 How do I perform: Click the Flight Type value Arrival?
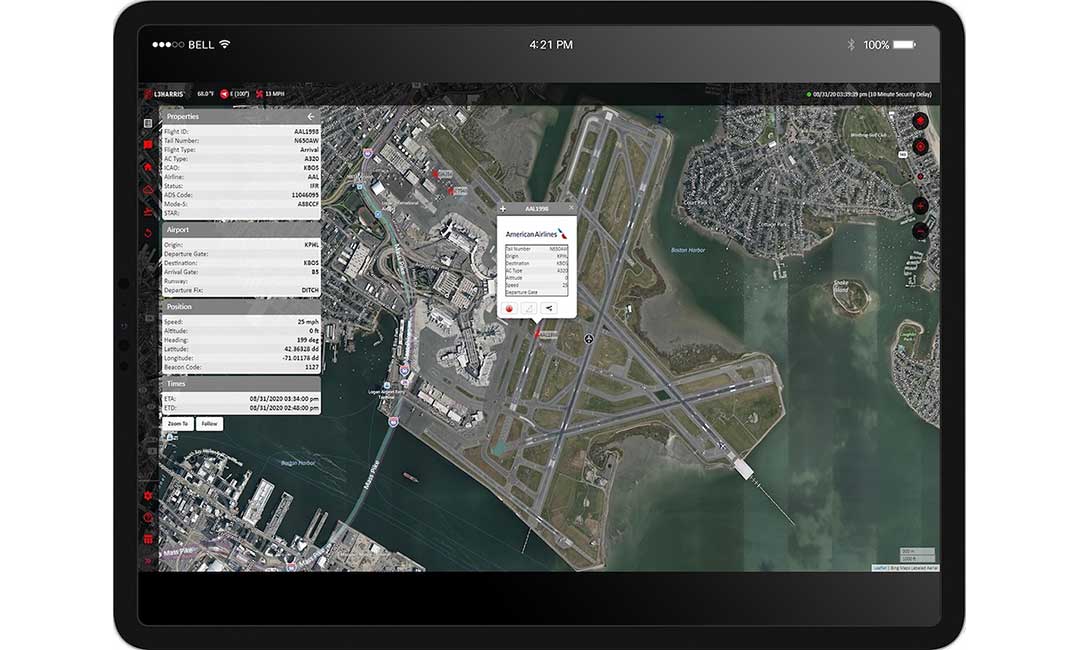click(309, 149)
